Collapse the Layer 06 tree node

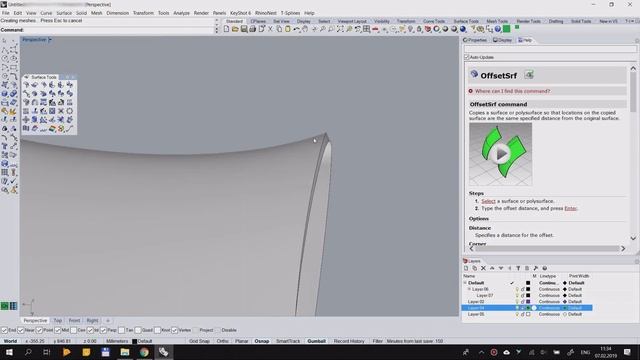point(469,289)
